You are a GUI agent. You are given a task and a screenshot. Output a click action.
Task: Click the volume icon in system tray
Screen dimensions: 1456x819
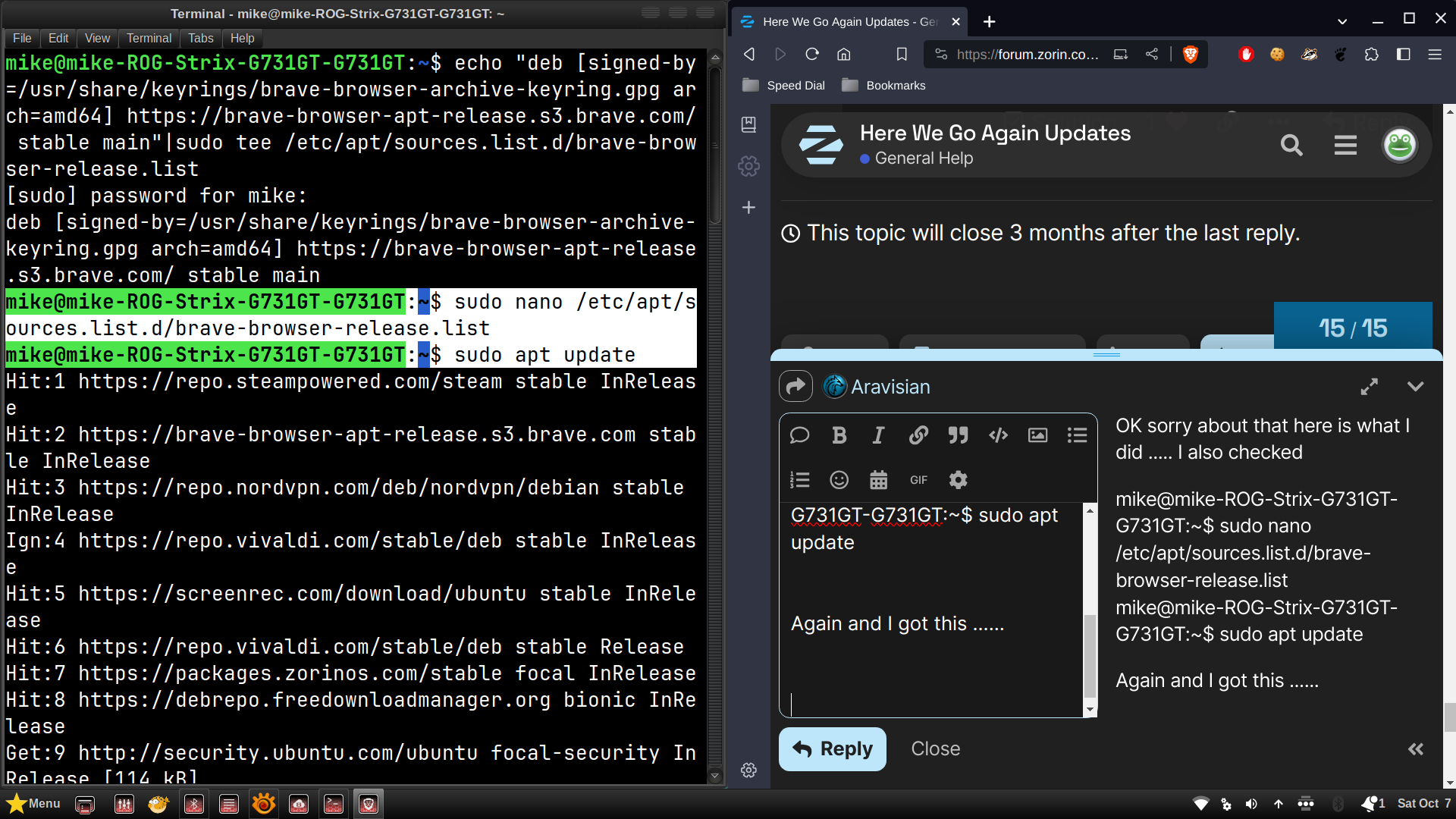click(1251, 804)
